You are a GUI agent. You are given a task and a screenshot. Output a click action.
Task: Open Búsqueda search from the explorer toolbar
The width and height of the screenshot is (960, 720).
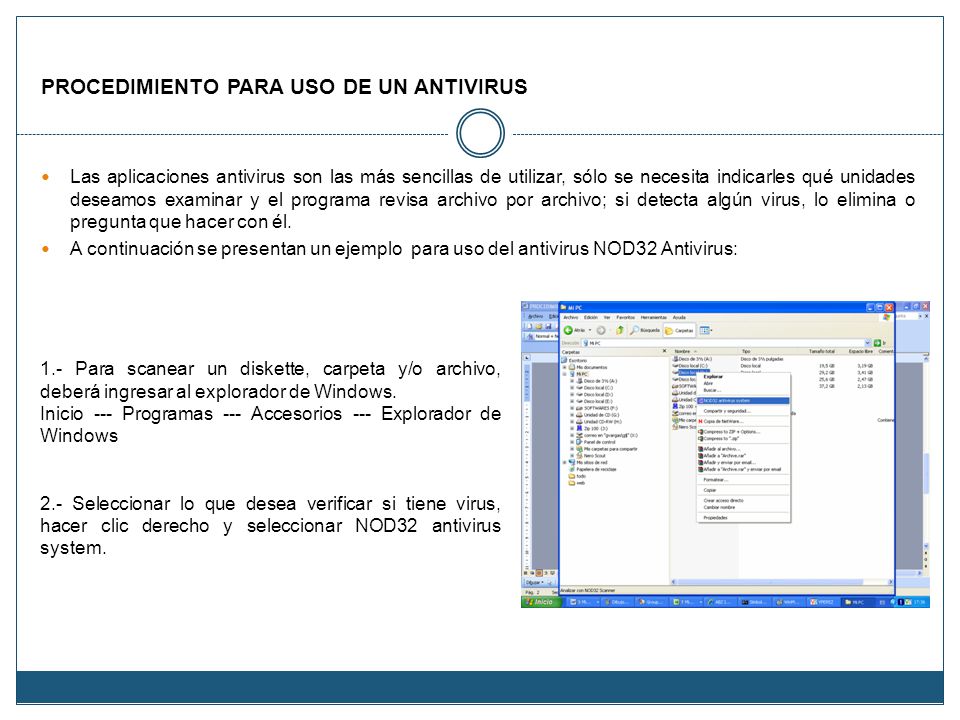point(645,330)
